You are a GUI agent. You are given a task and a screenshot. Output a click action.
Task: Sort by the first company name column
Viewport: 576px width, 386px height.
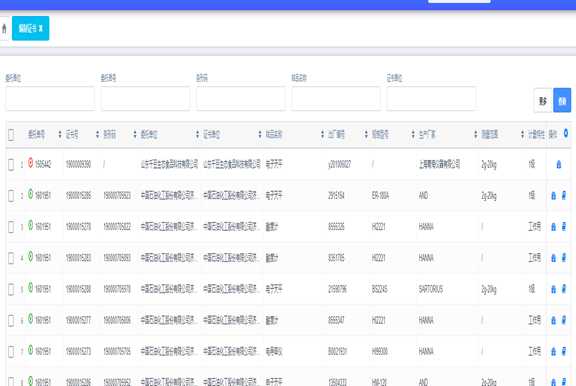tap(197, 134)
